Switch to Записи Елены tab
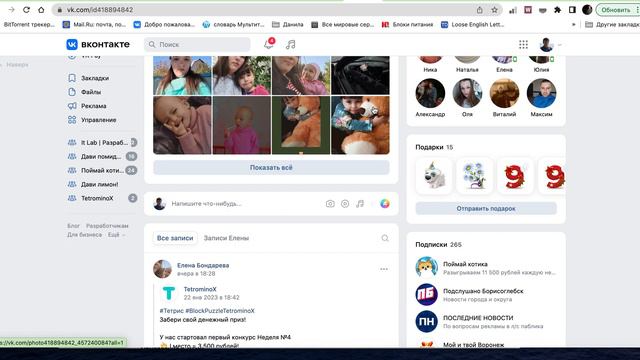The width and height of the screenshot is (640, 360). pyautogui.click(x=227, y=238)
